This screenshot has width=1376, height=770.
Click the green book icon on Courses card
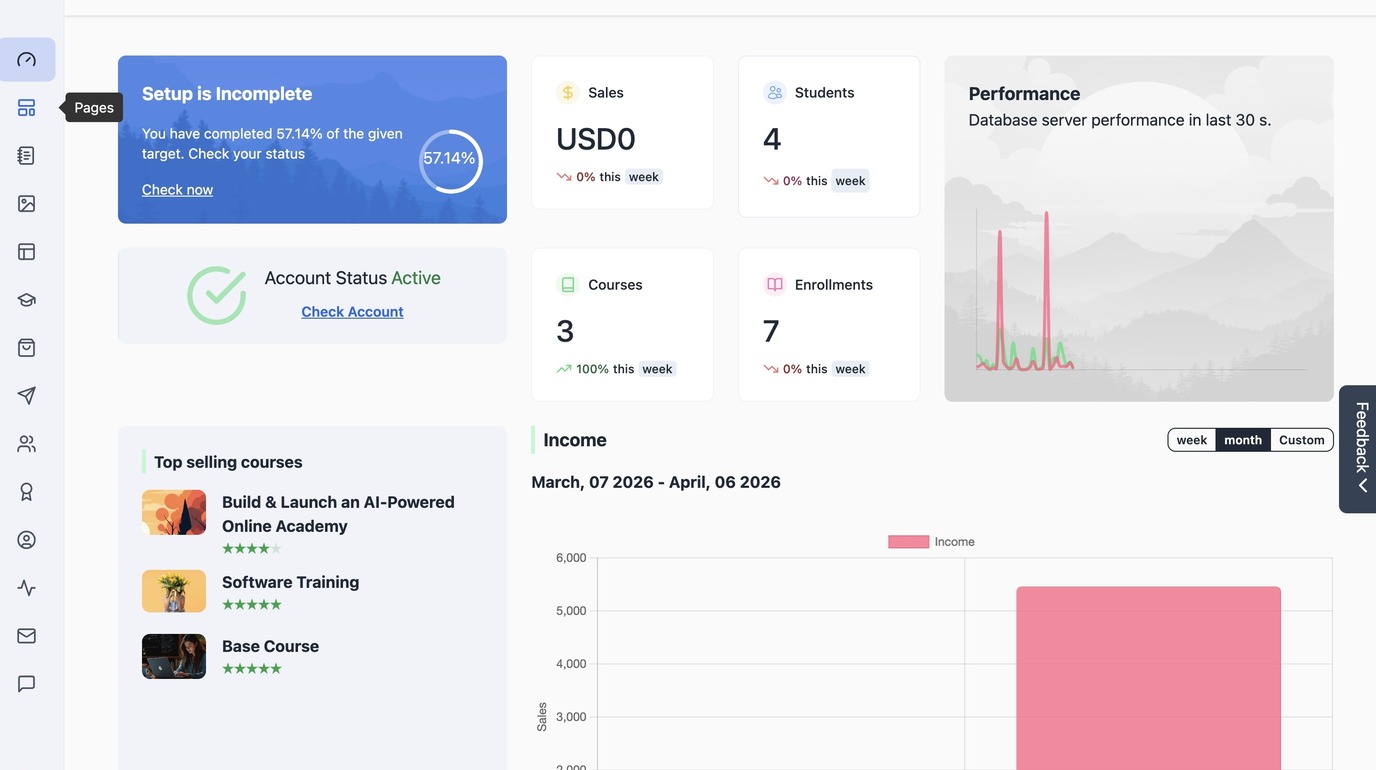[x=568, y=285]
